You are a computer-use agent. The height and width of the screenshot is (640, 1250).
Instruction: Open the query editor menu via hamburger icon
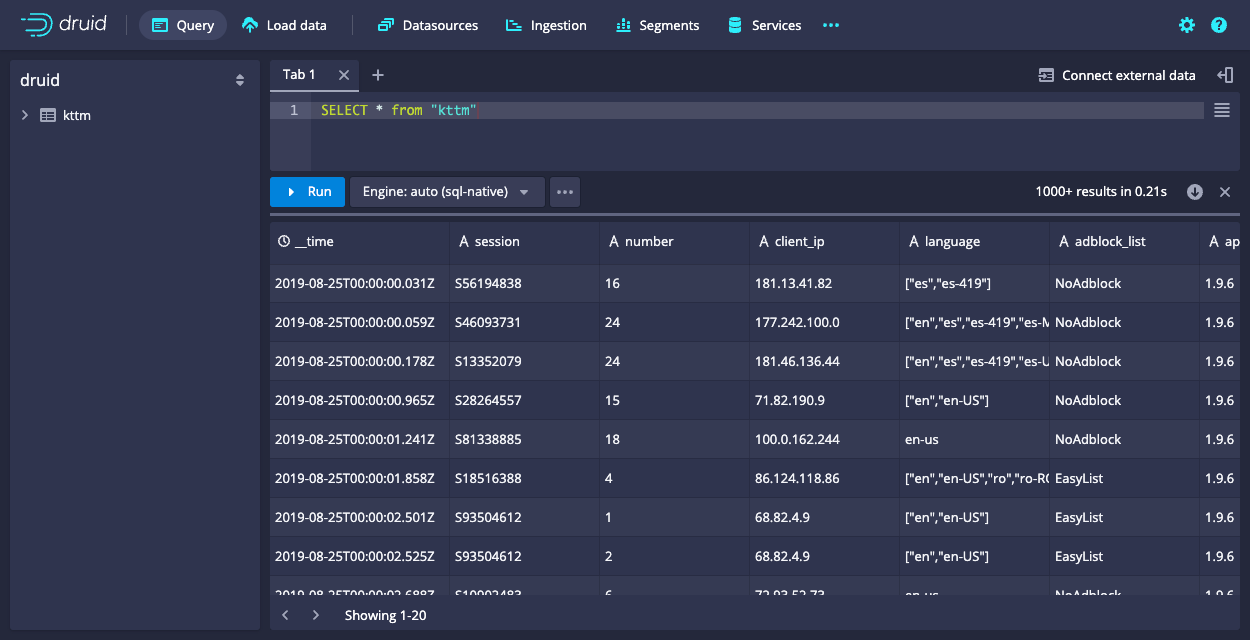(1221, 110)
